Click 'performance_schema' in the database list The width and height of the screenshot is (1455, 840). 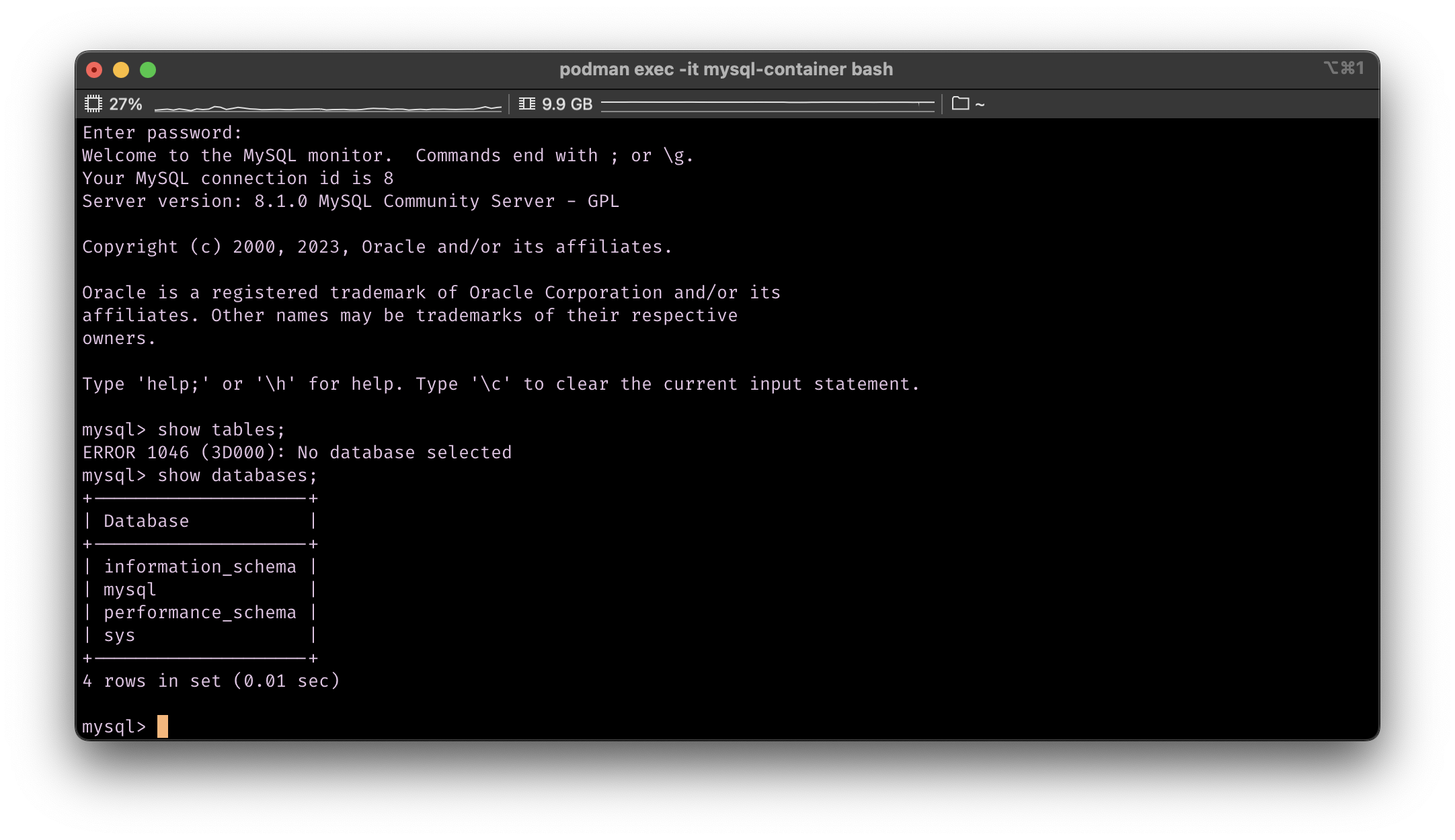click(x=200, y=612)
